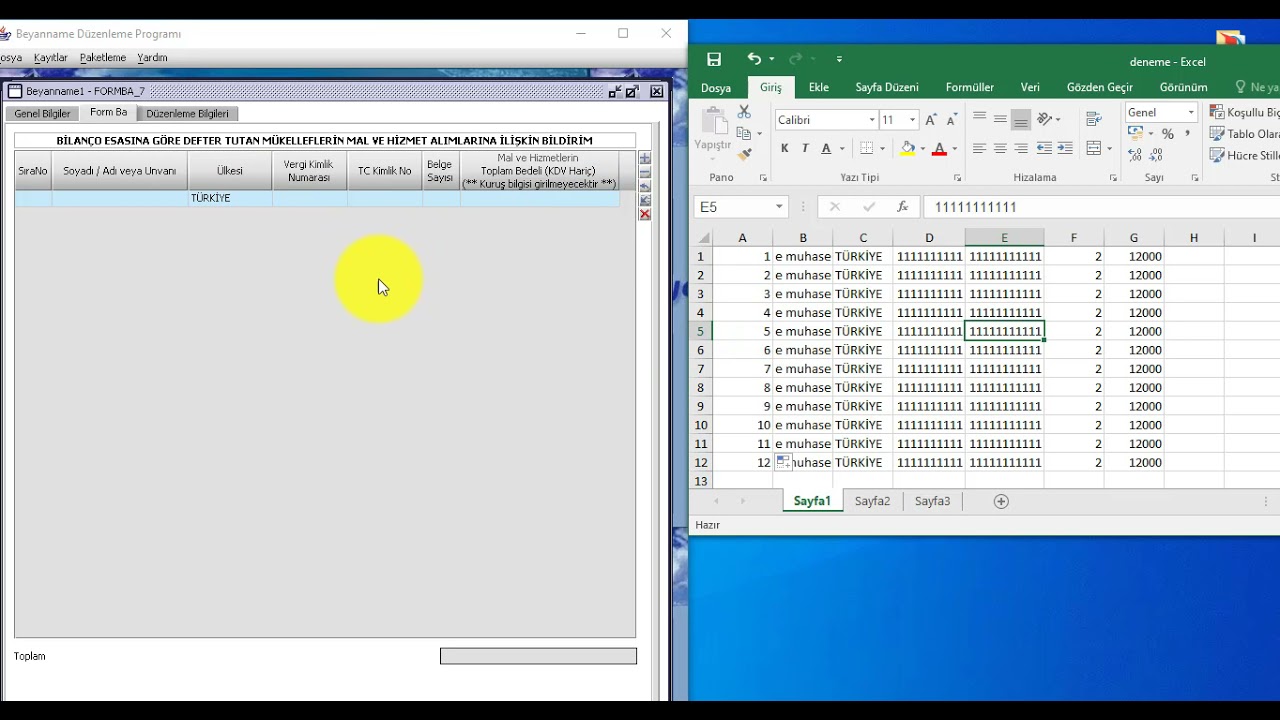Select the TÜRKİYE cell in Form Ba

click(x=229, y=198)
